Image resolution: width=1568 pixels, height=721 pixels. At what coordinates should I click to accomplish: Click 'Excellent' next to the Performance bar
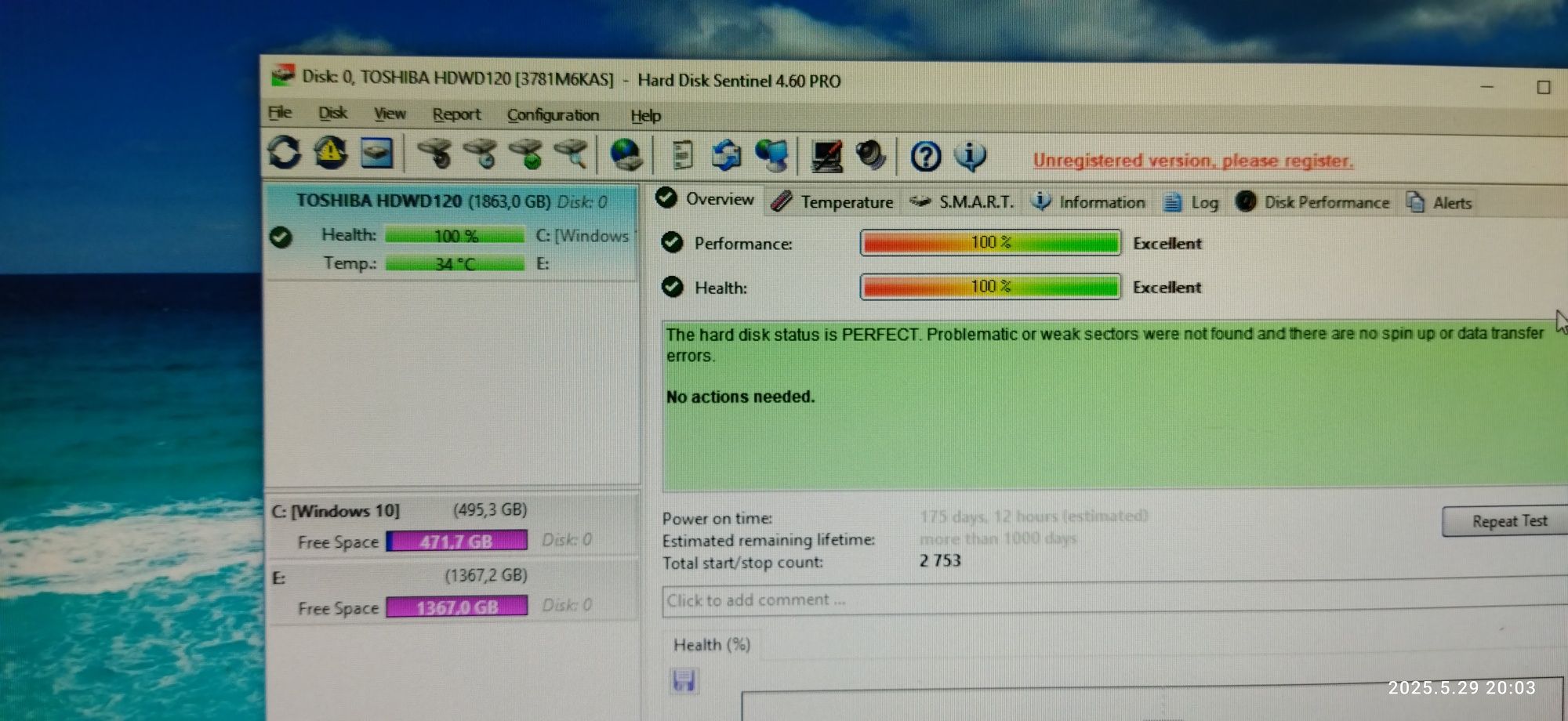pyautogui.click(x=1167, y=243)
